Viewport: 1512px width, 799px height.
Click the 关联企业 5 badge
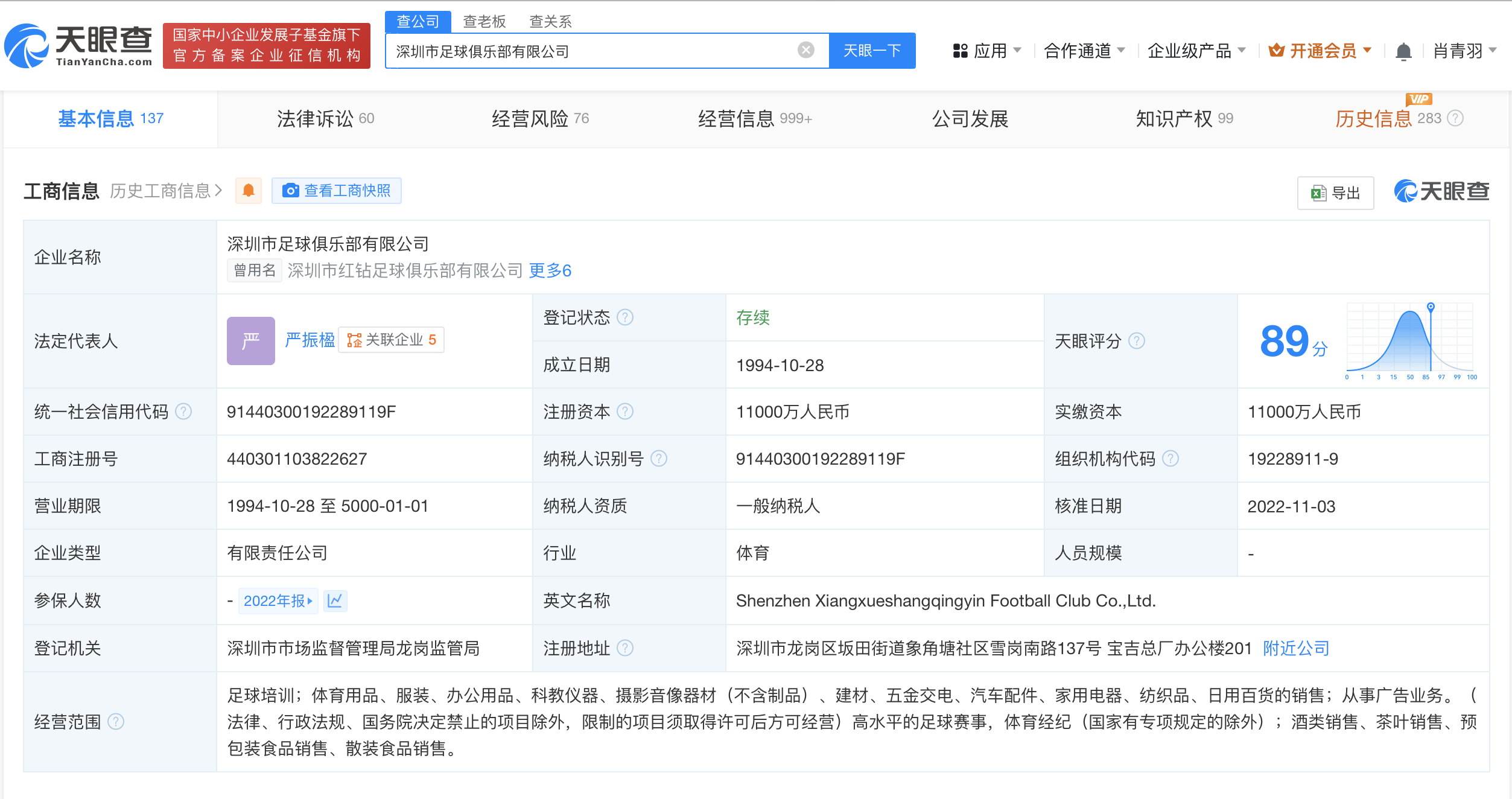pos(391,340)
